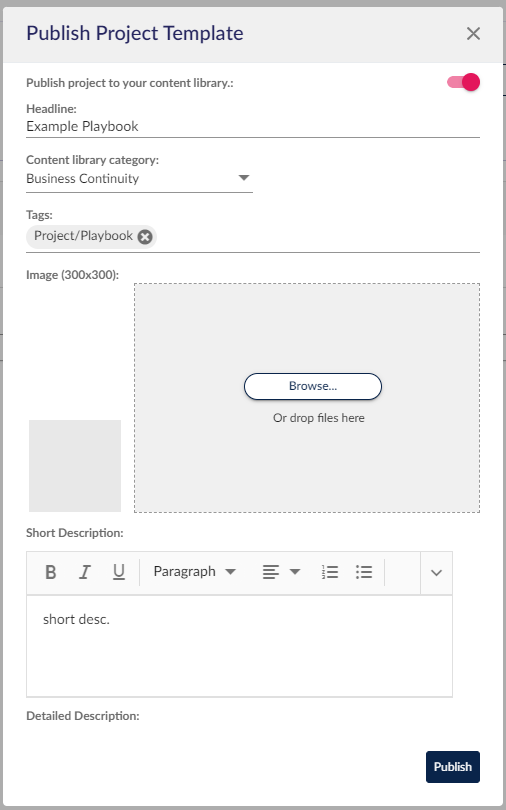Screen dimensions: 506x810
Task: Insert a bulleted list
Action: point(364,572)
